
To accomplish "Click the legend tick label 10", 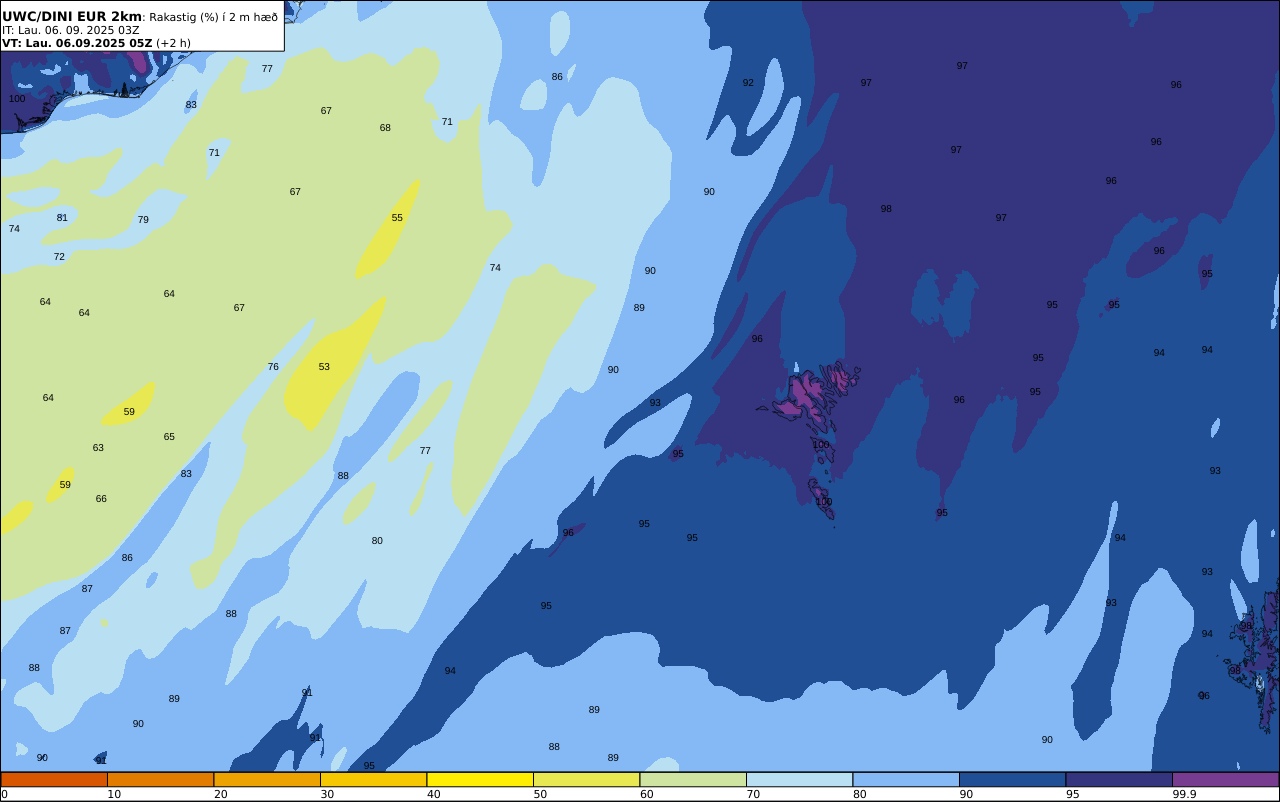I will (x=114, y=794).
